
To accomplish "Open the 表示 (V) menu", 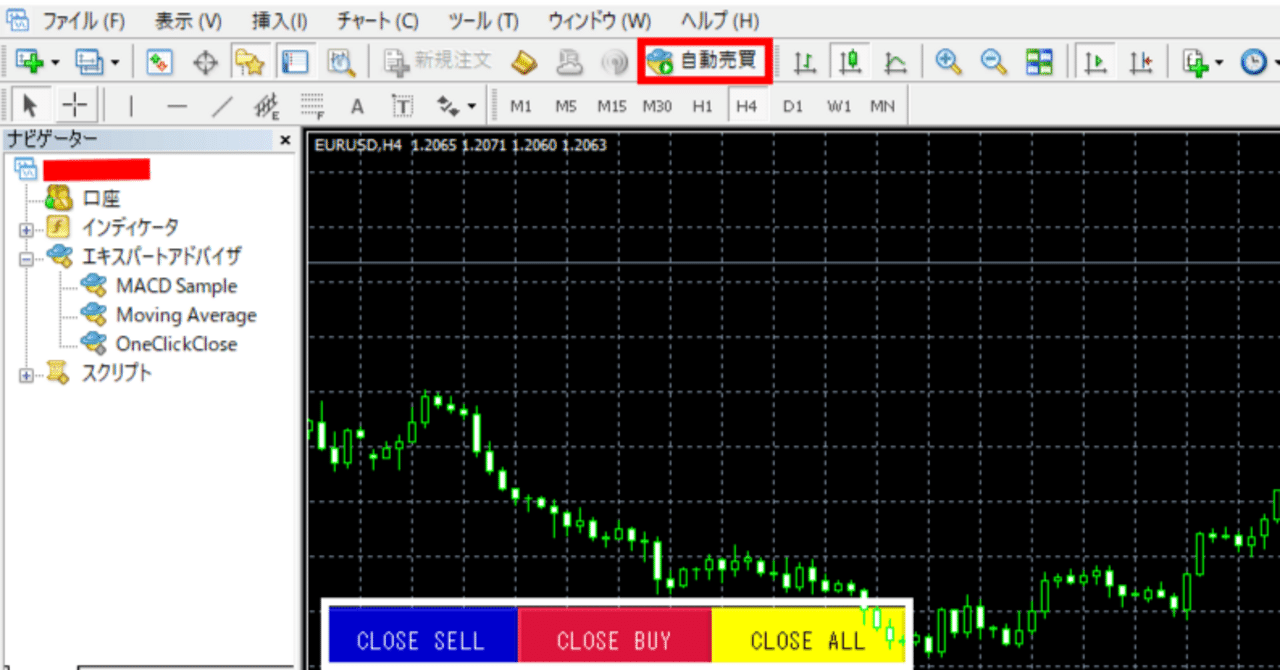I will [189, 20].
